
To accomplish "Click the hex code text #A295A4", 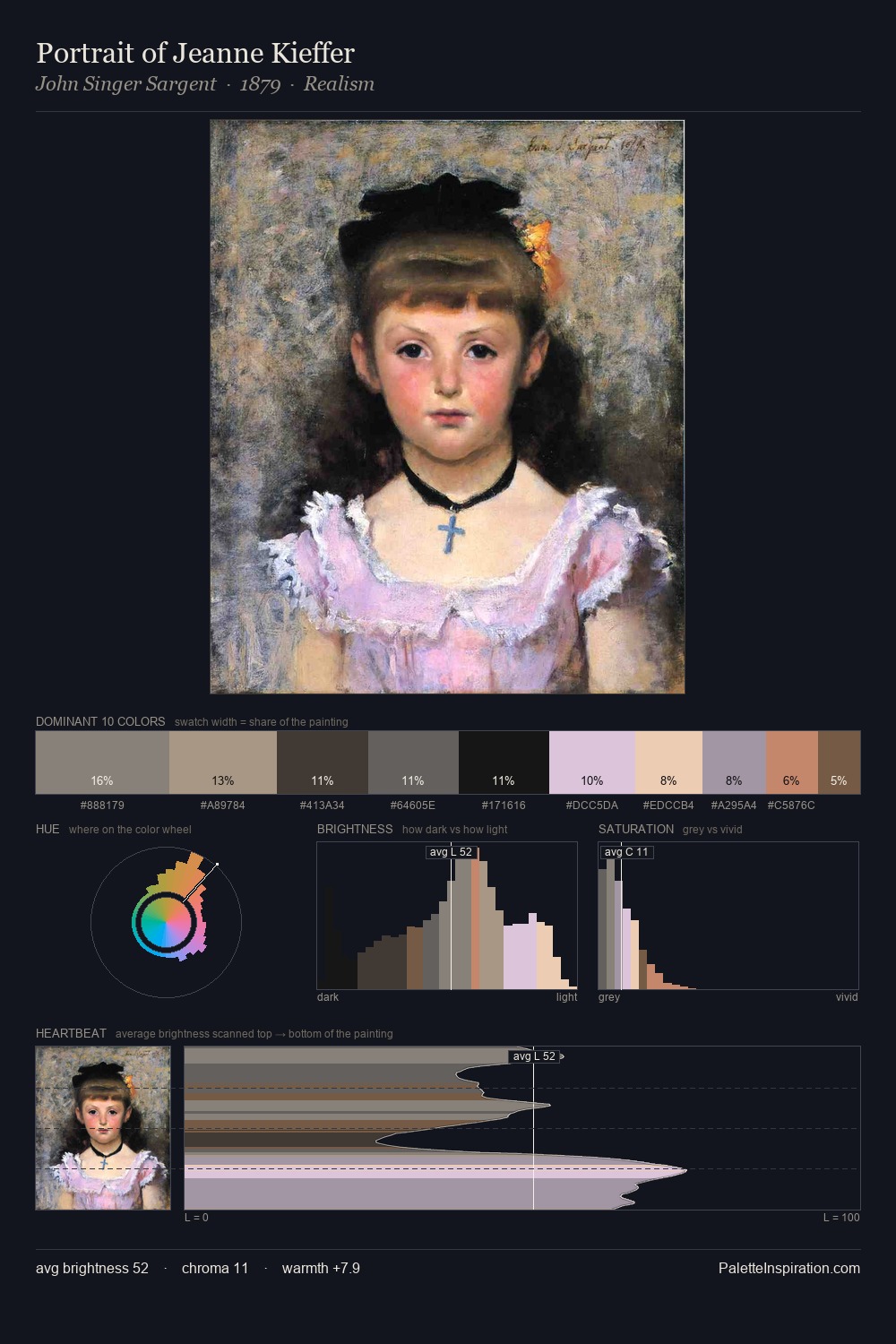I will (734, 806).
